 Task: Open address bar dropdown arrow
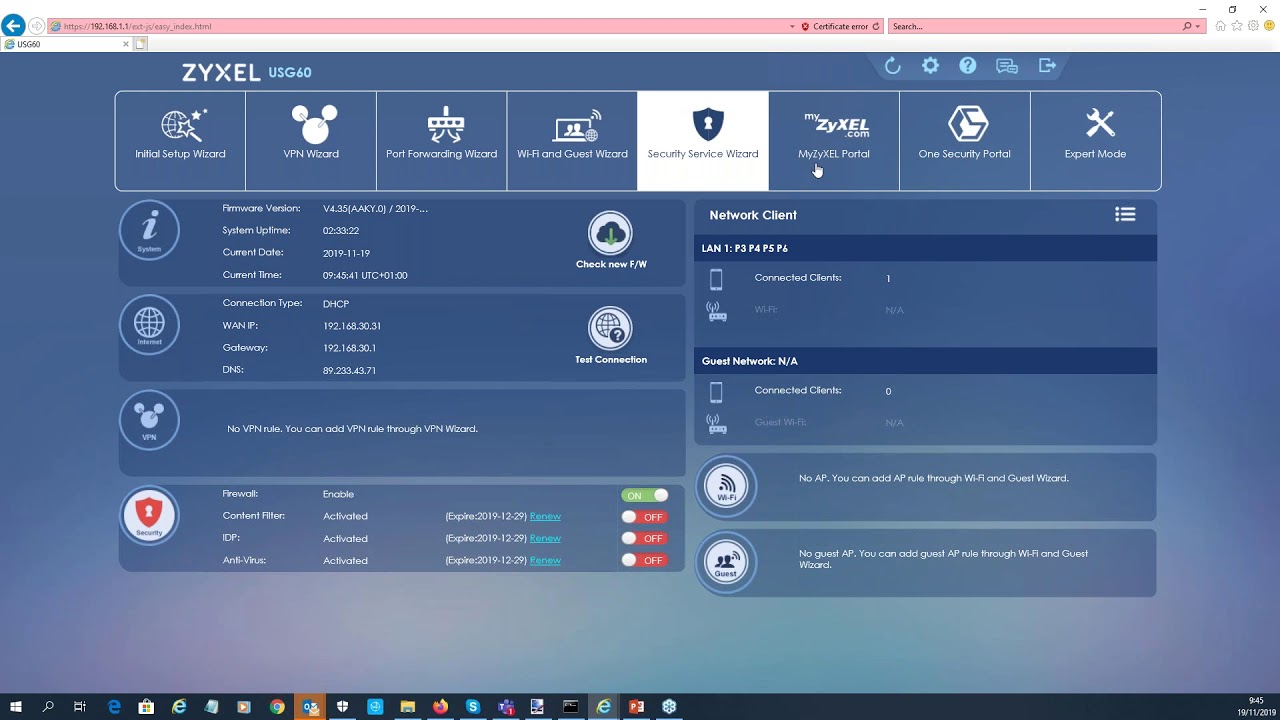(792, 26)
